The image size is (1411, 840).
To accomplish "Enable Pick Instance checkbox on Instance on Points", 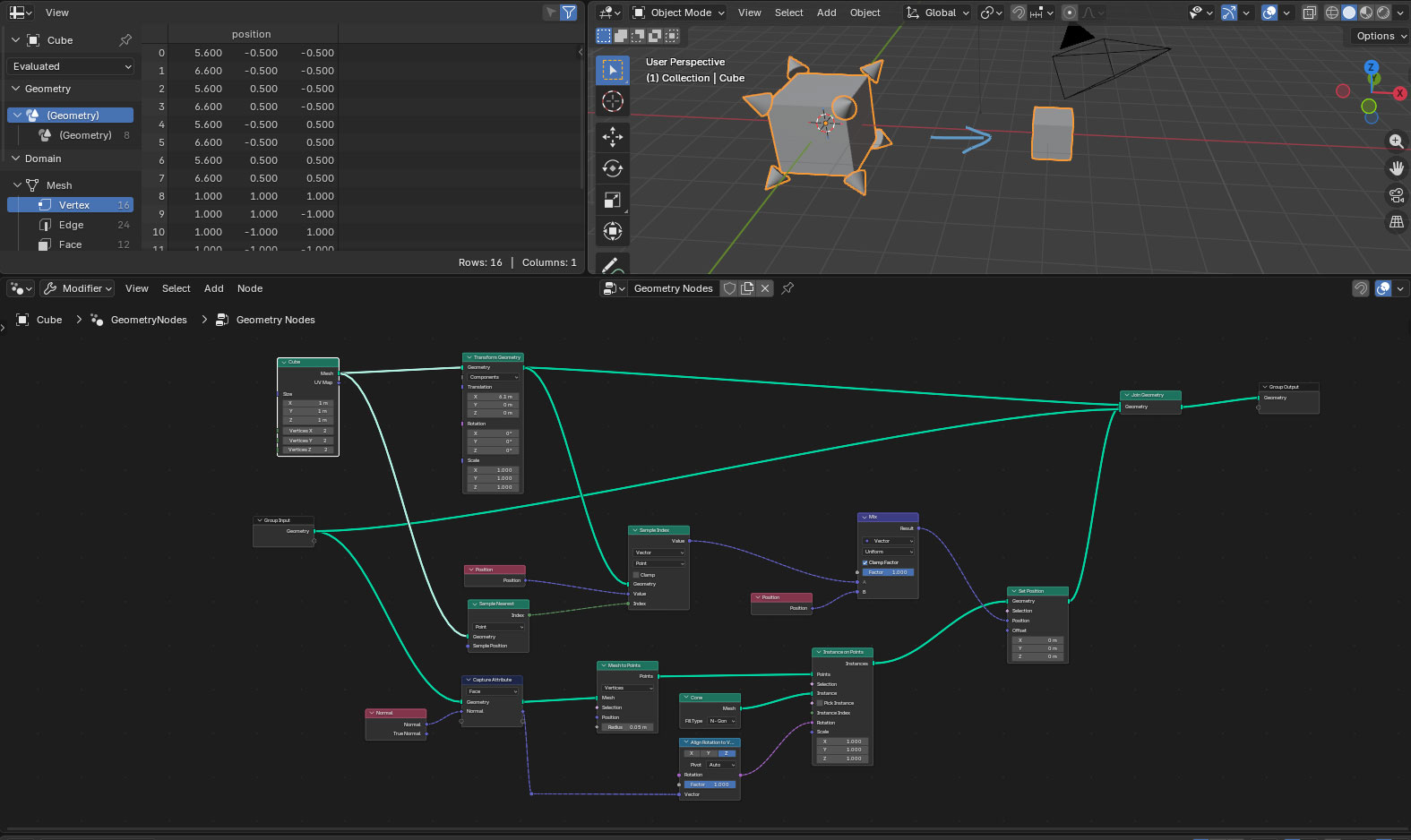I will click(x=820, y=703).
